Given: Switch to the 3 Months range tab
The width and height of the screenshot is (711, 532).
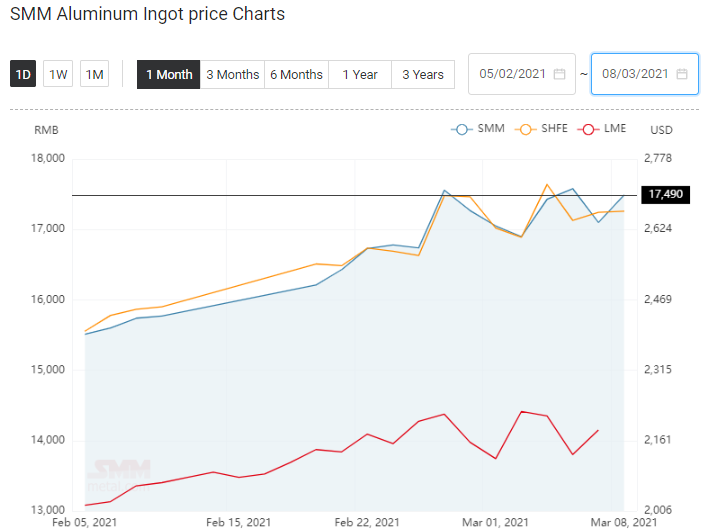Looking at the screenshot, I should tap(232, 74).
